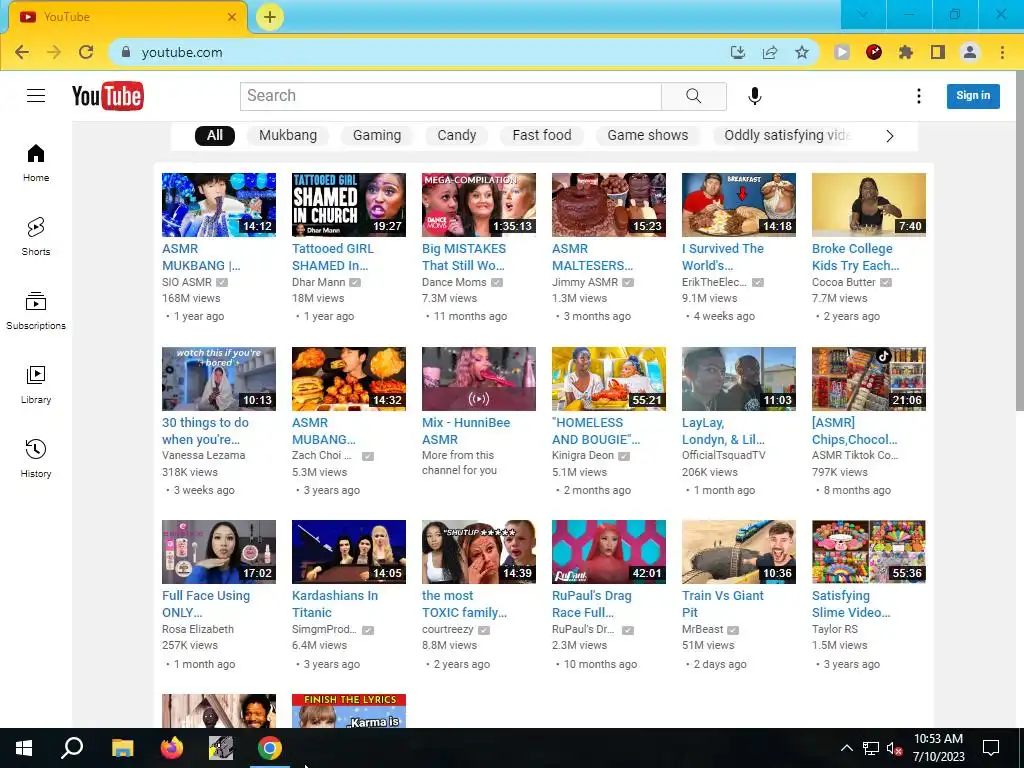
Task: Open the ASMR MALTESERS chocolate cake thumbnail
Action: click(x=609, y=205)
